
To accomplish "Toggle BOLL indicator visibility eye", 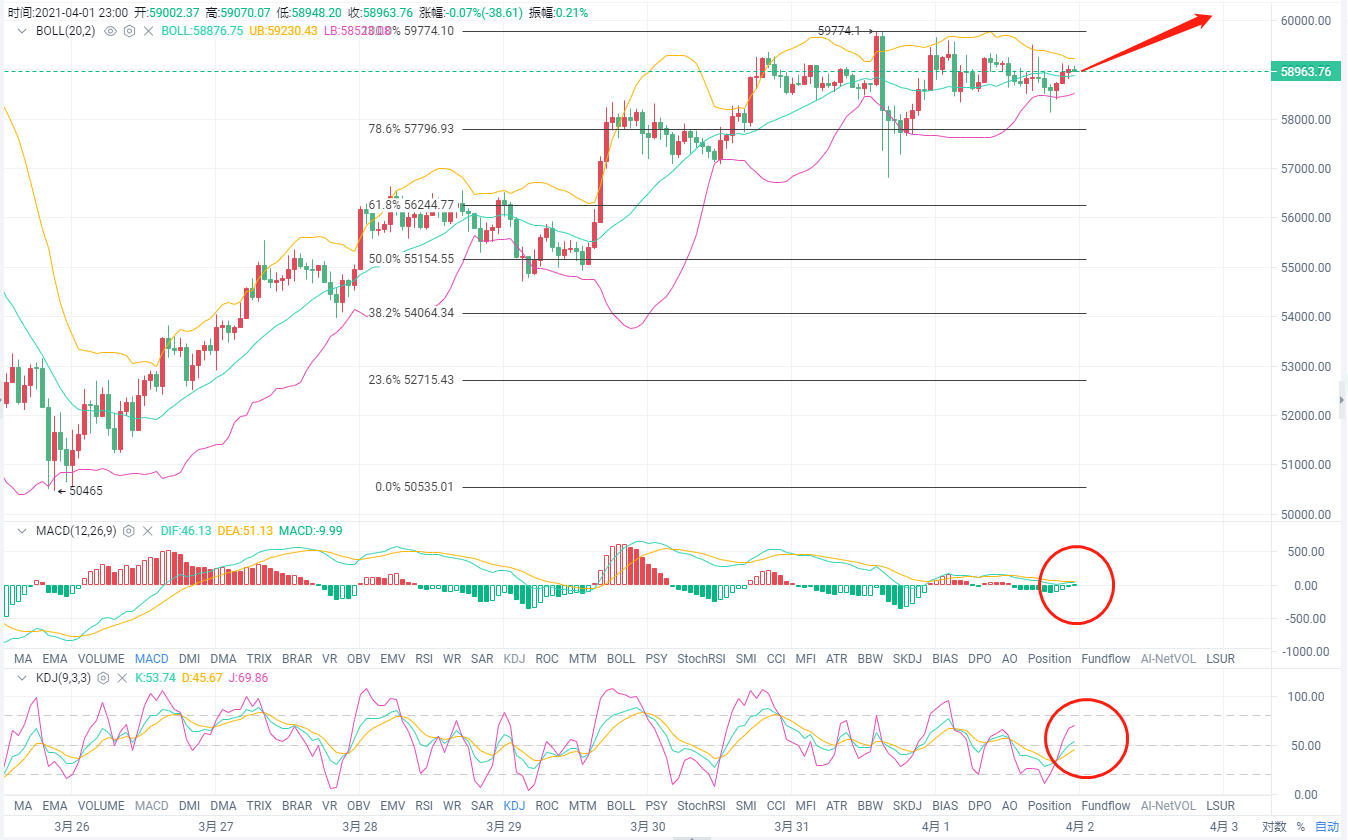I will click(110, 31).
